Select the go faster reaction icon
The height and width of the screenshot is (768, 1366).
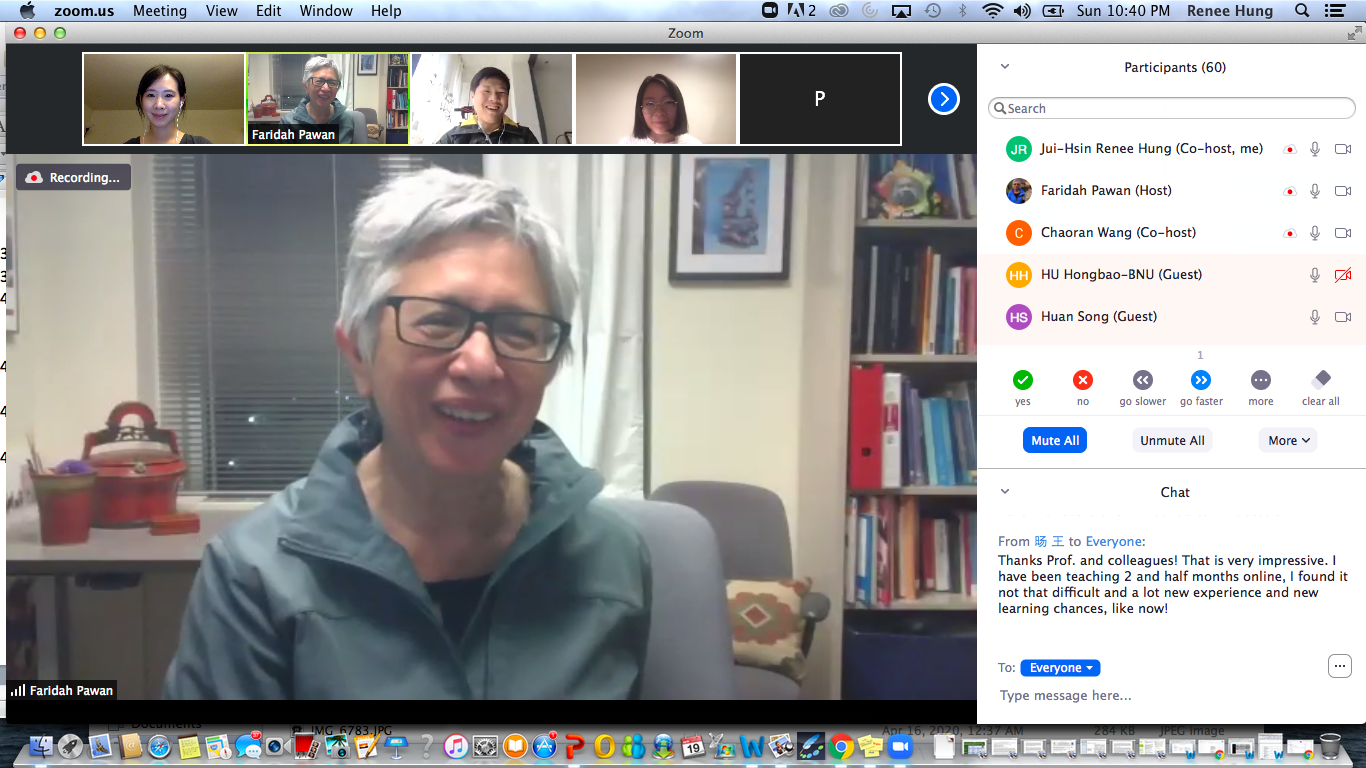(1201, 380)
